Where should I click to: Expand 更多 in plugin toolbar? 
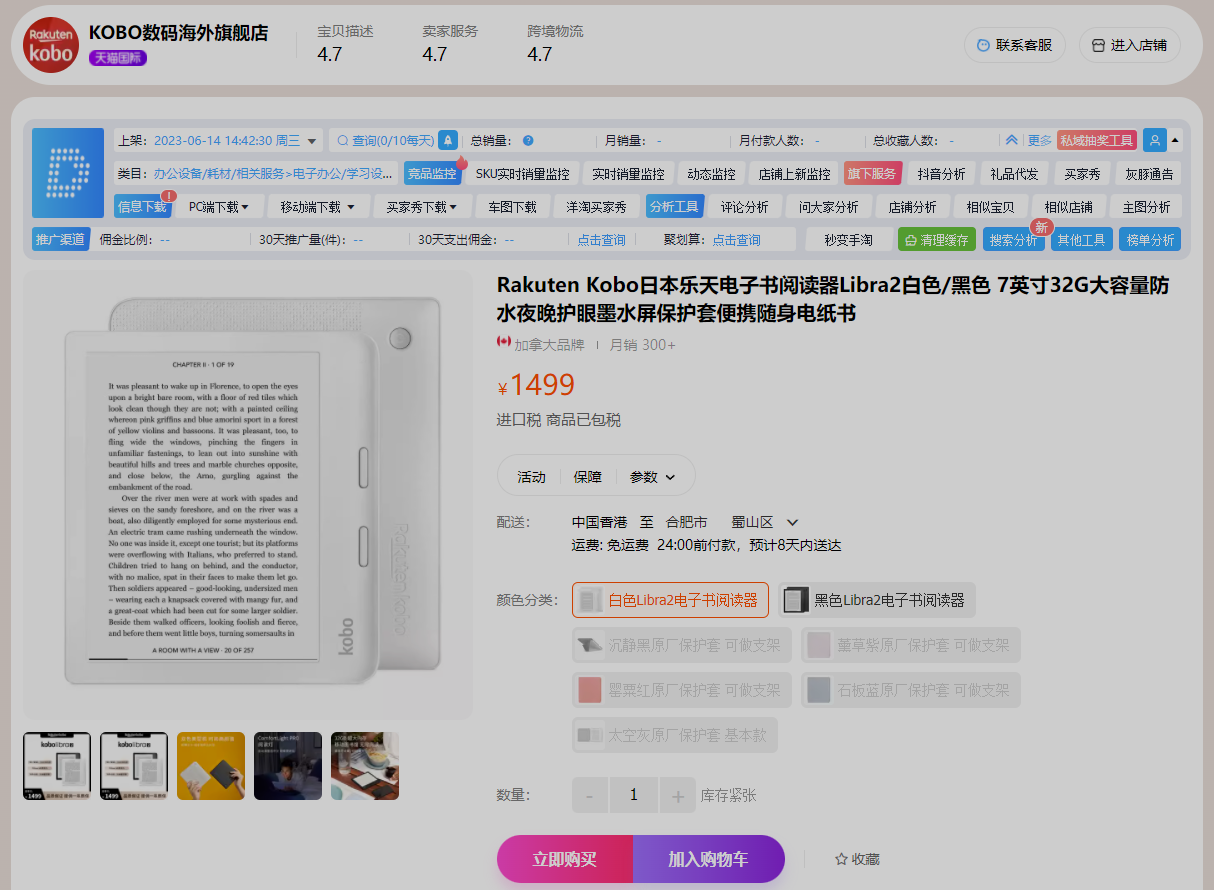(1040, 141)
